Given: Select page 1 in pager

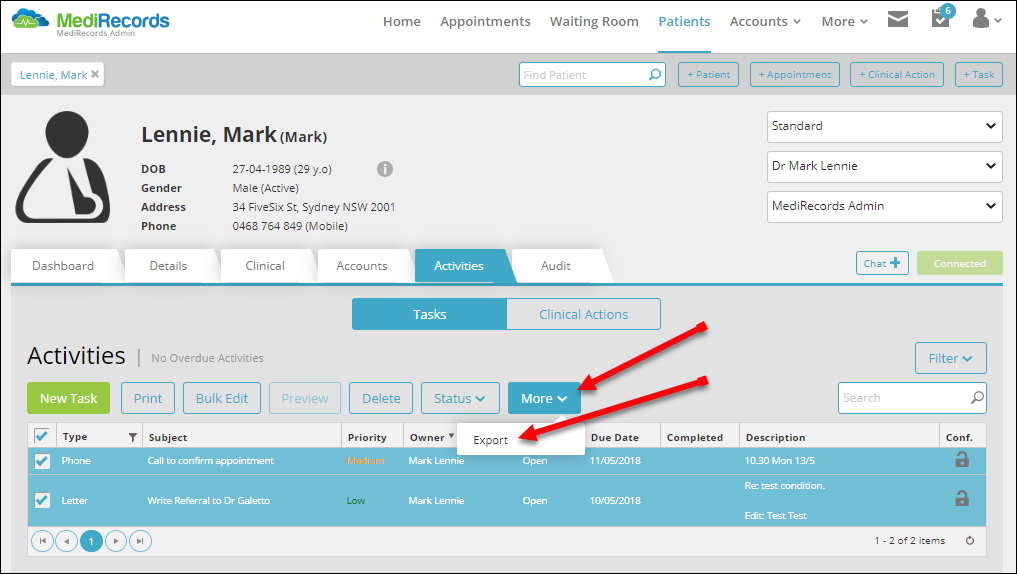Looking at the screenshot, I should pos(91,541).
